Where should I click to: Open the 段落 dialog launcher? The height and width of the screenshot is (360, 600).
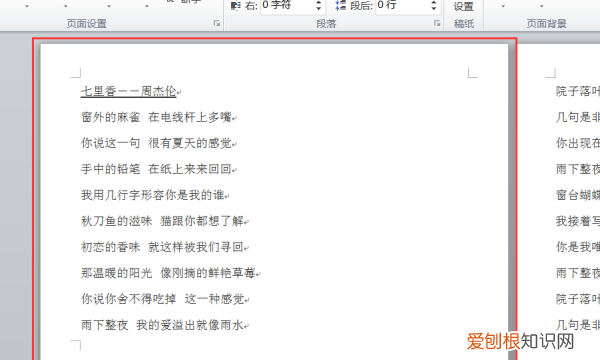click(x=437, y=23)
